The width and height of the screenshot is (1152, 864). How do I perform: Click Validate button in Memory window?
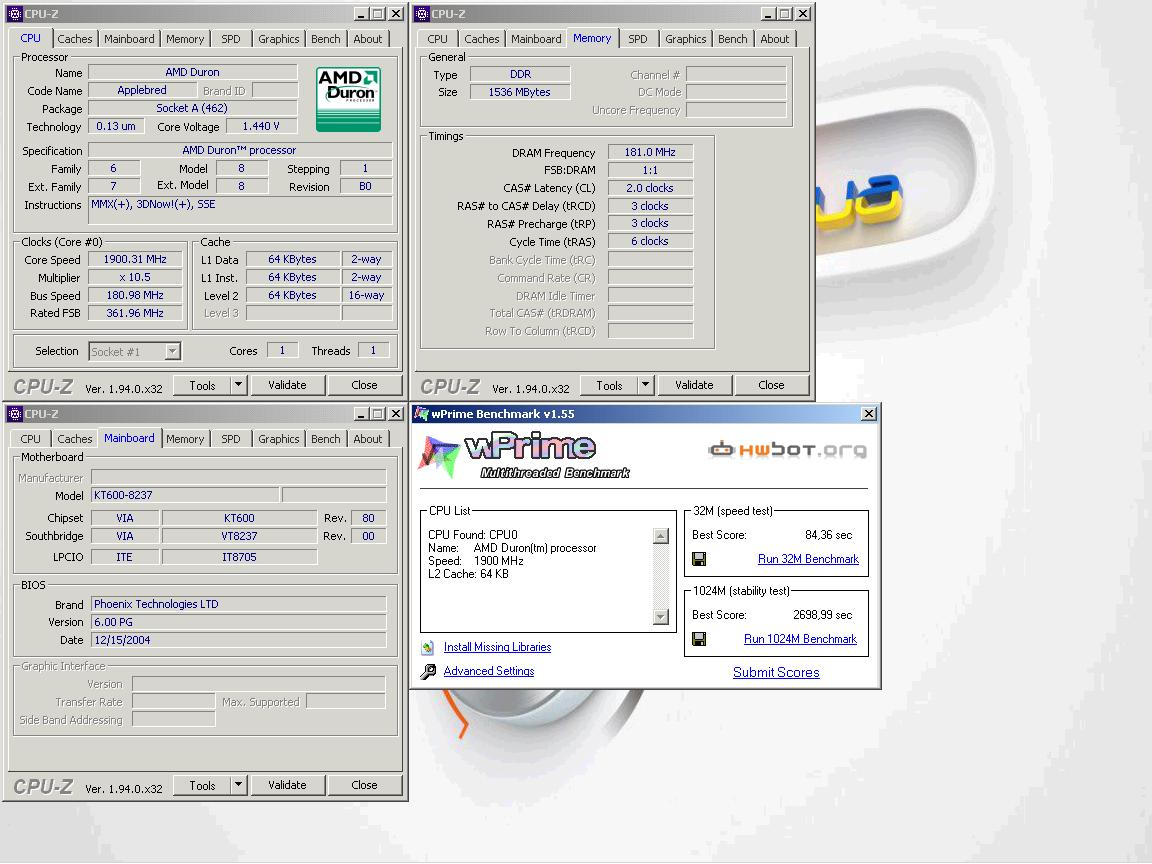[x=694, y=385]
